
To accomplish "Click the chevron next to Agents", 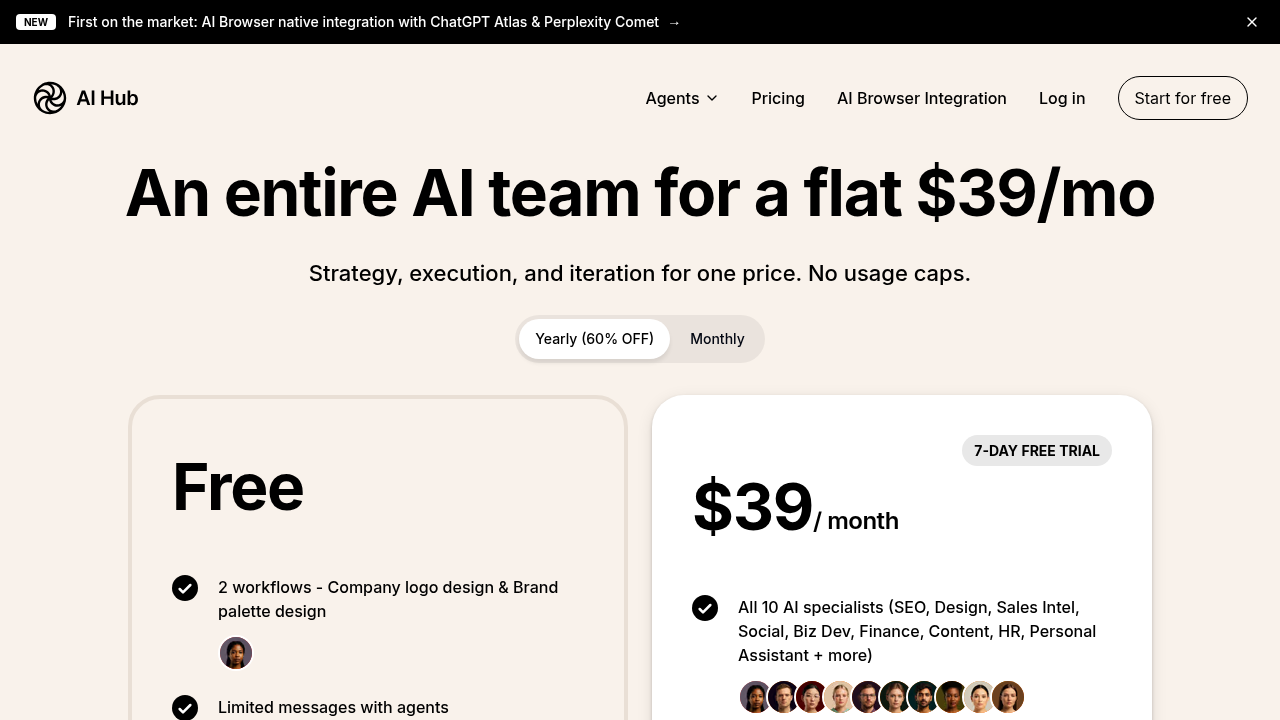I will click(x=712, y=98).
